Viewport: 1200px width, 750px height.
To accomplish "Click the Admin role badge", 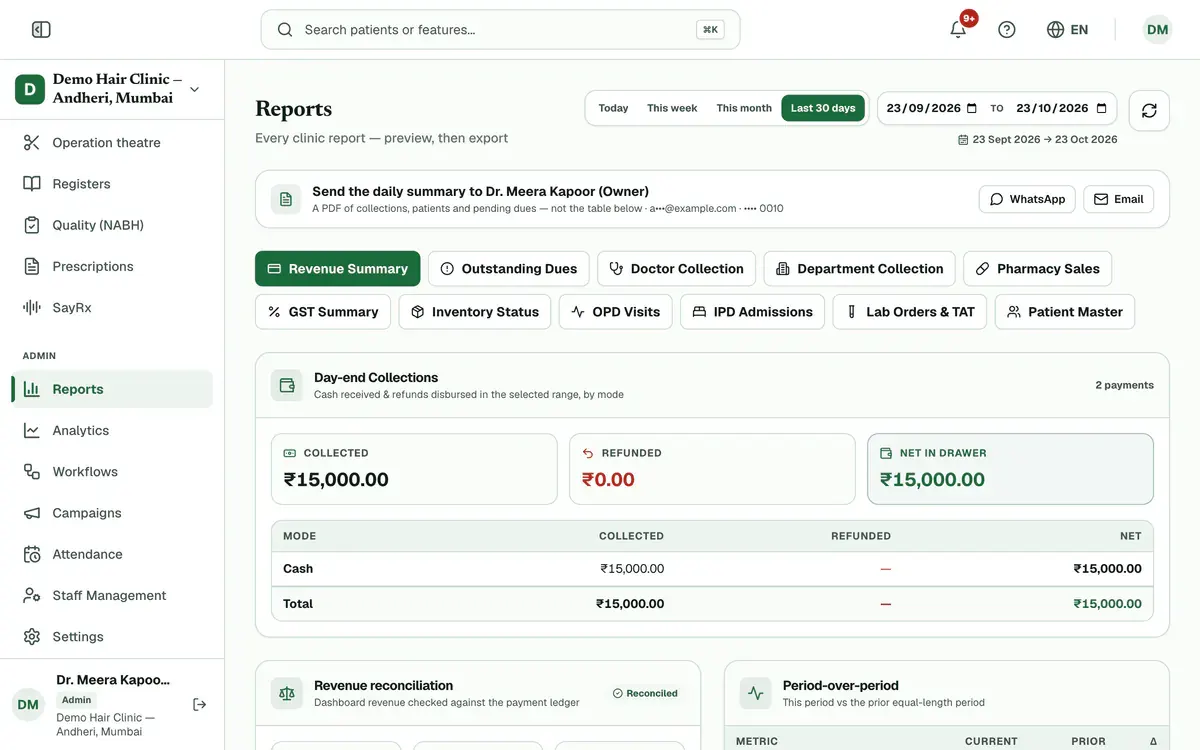I will (76, 700).
